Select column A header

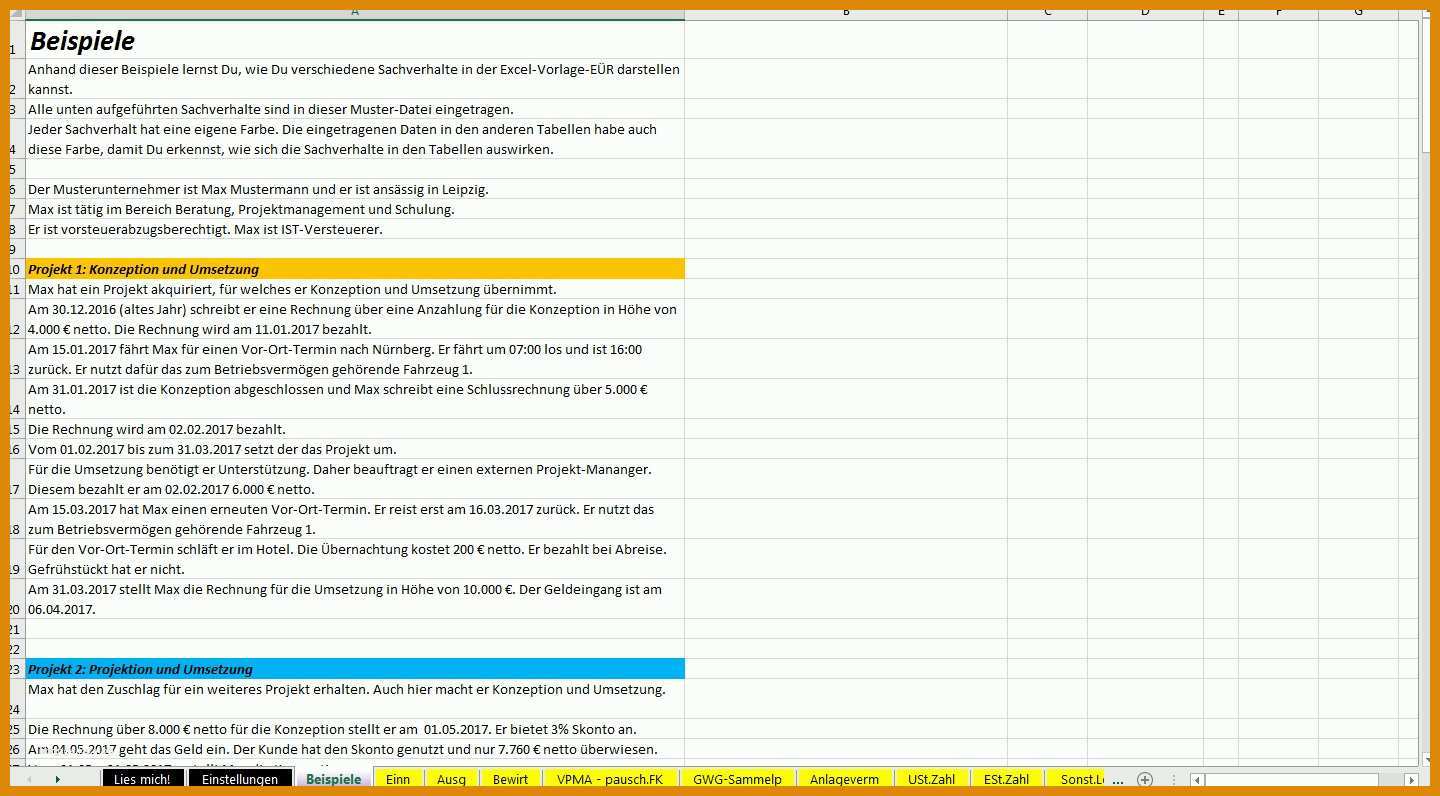[x=355, y=14]
